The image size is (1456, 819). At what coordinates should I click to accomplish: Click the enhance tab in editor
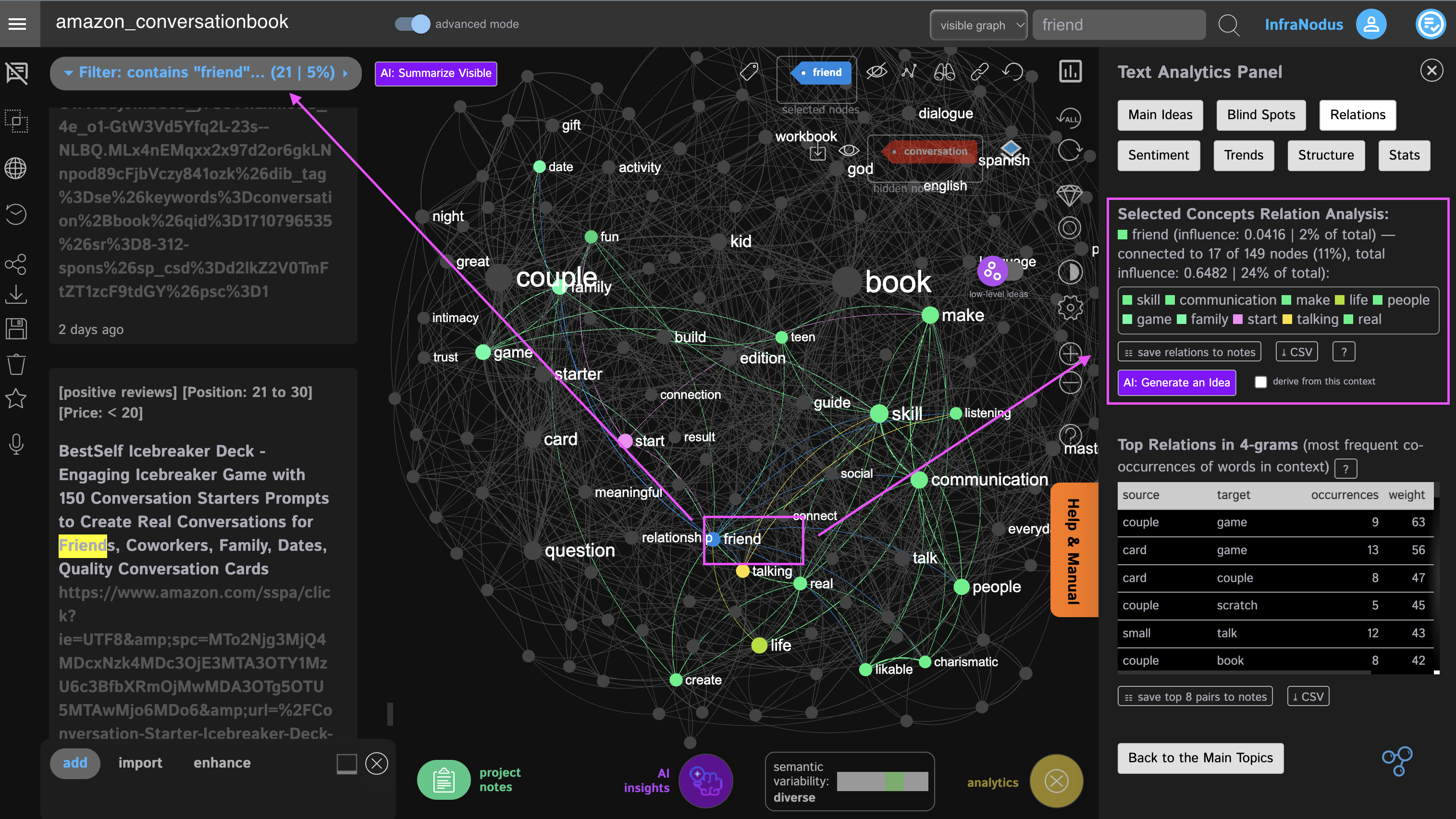pos(222,763)
